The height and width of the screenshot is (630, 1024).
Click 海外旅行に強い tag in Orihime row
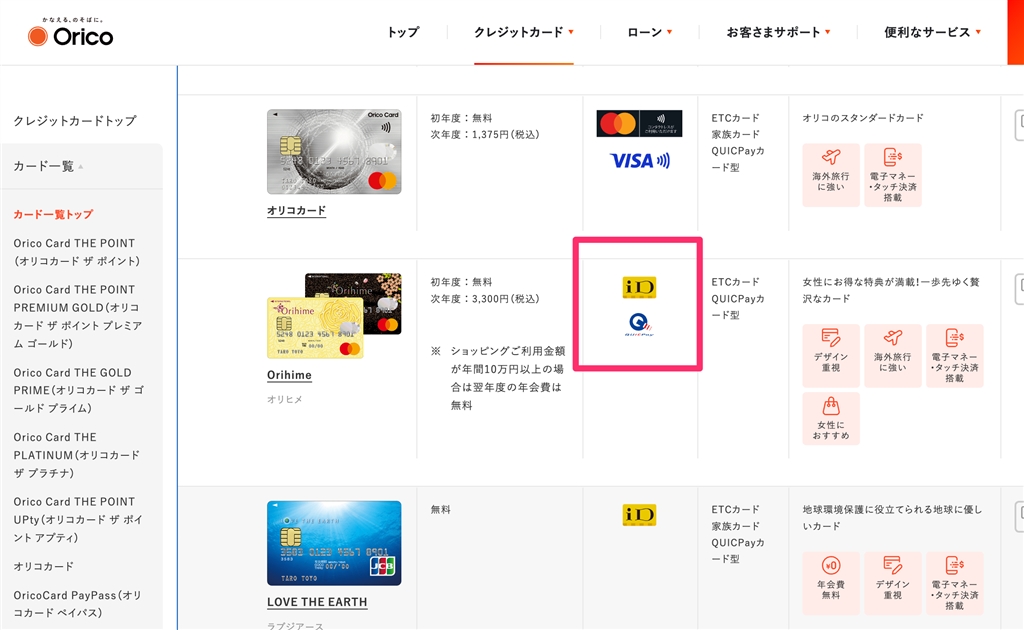[x=893, y=356]
